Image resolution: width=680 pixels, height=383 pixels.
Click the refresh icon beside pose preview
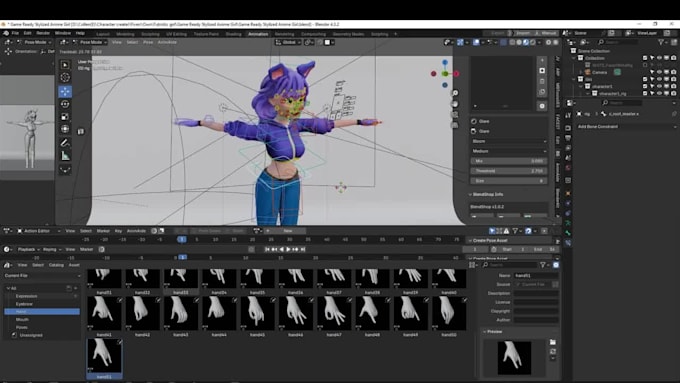pyautogui.click(x=552, y=351)
